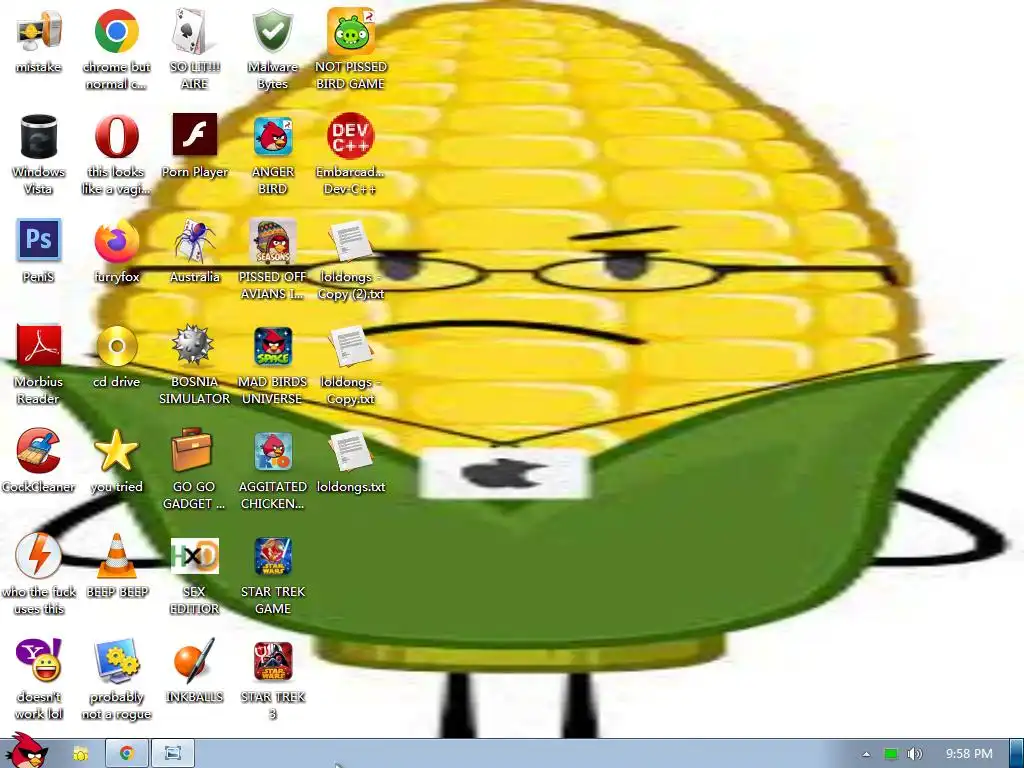Open the 'CockCleaner' CCleaner icon
Image resolution: width=1024 pixels, height=768 pixels.
point(39,451)
